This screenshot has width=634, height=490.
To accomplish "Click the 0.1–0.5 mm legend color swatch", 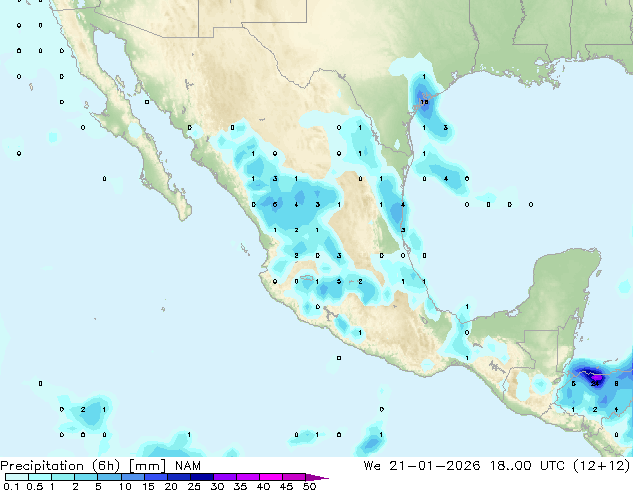I will [17, 477].
